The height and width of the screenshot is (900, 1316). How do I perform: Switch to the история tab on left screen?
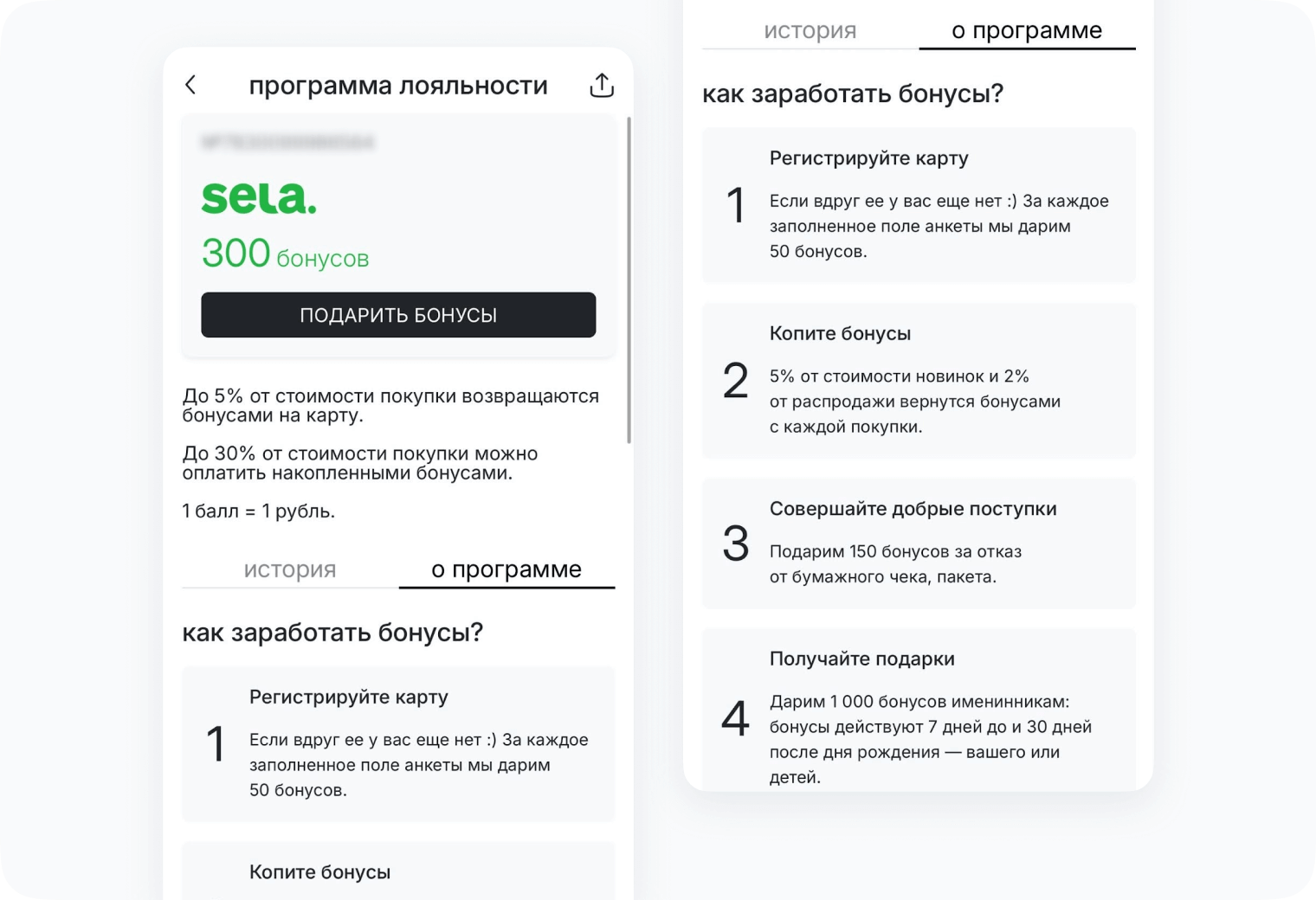tap(289, 569)
